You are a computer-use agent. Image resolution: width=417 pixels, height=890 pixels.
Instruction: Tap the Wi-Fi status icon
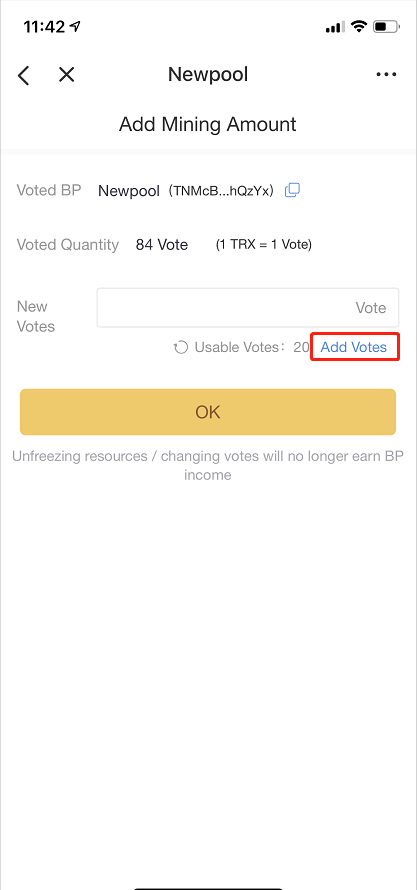pos(359,26)
